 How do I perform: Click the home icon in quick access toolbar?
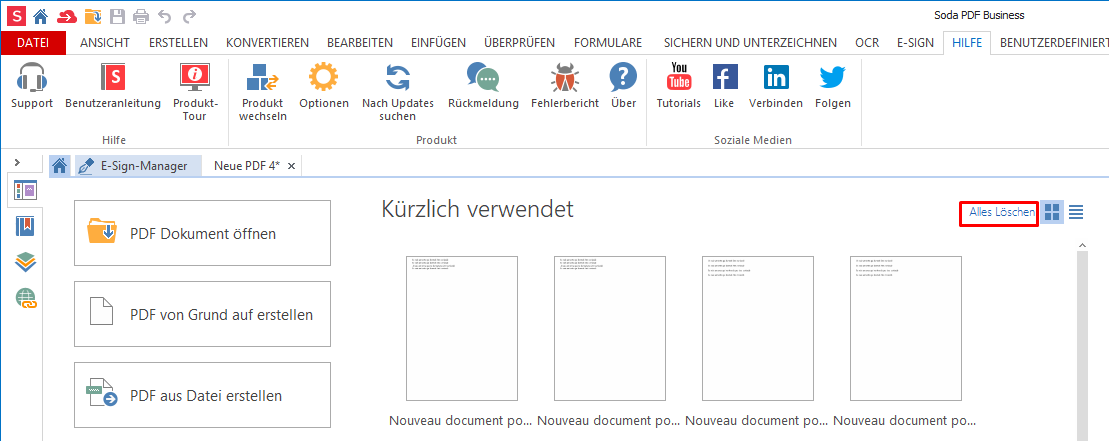(41, 15)
